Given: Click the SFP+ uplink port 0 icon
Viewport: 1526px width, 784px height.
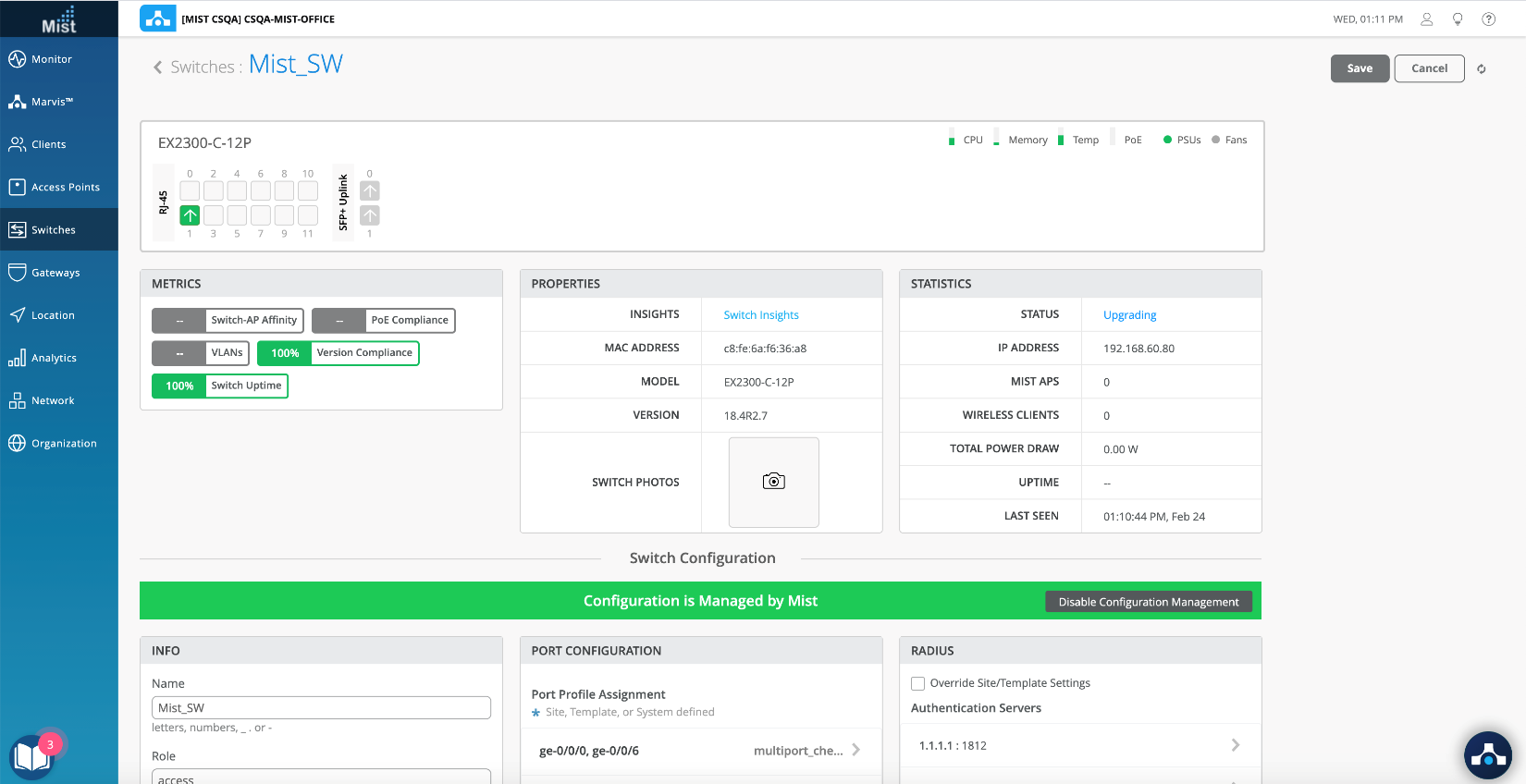Looking at the screenshot, I should (370, 191).
